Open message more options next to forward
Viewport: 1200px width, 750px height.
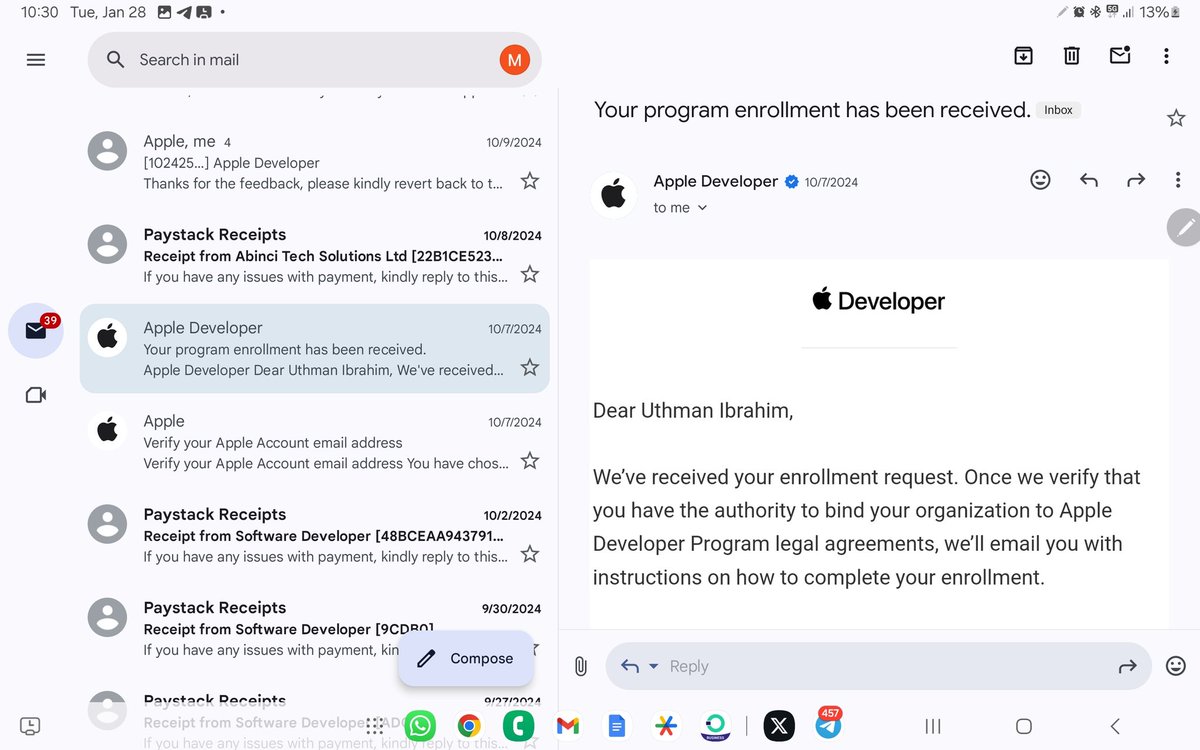[1178, 180]
